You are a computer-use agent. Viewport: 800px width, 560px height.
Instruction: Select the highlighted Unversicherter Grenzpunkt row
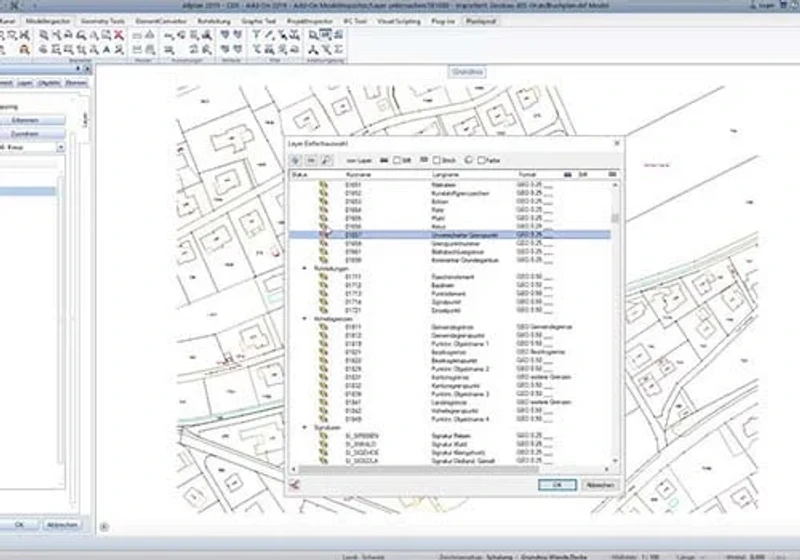coord(450,235)
